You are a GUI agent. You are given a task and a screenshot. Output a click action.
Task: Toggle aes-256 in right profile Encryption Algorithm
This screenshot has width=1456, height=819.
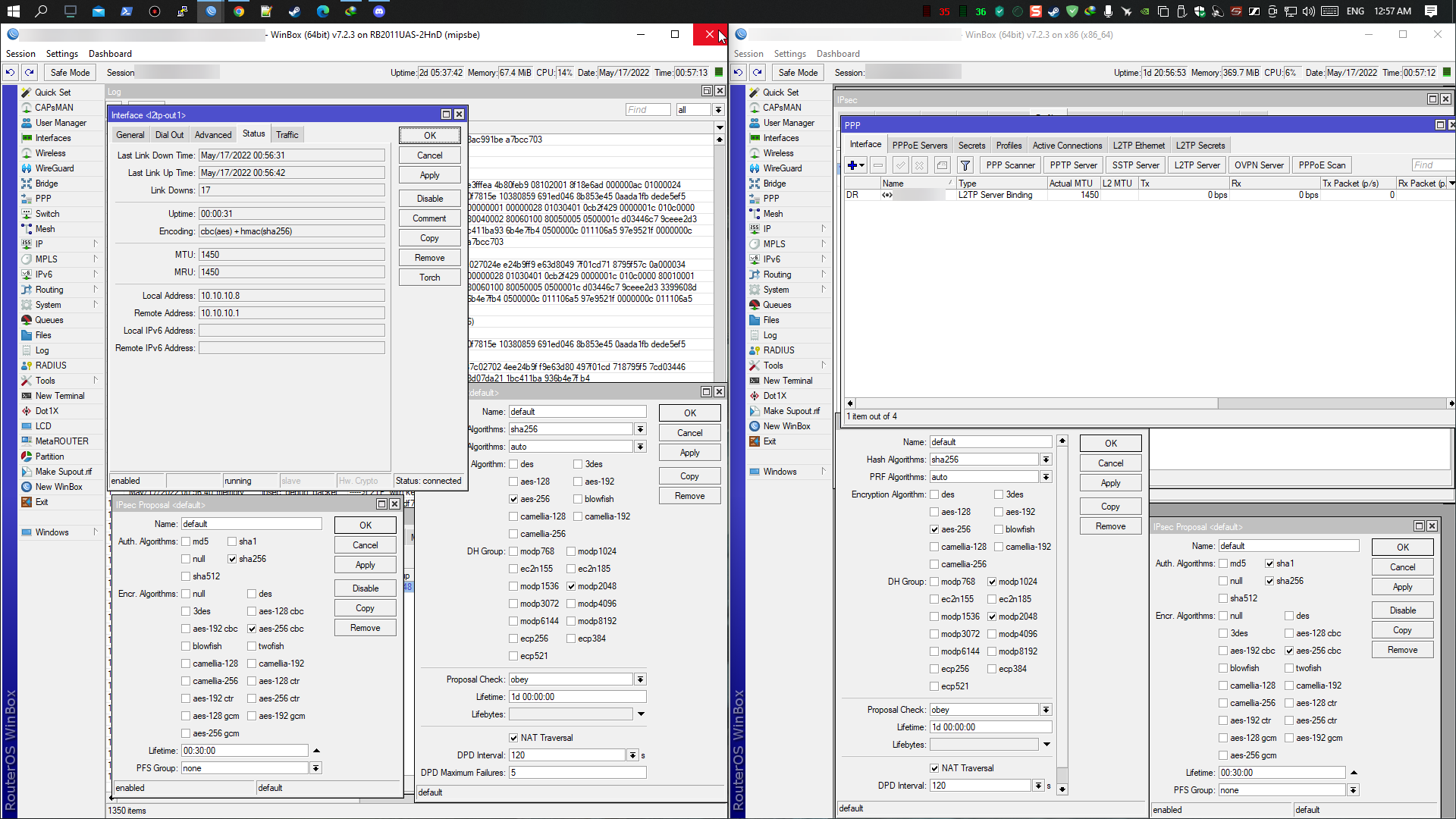click(x=934, y=529)
